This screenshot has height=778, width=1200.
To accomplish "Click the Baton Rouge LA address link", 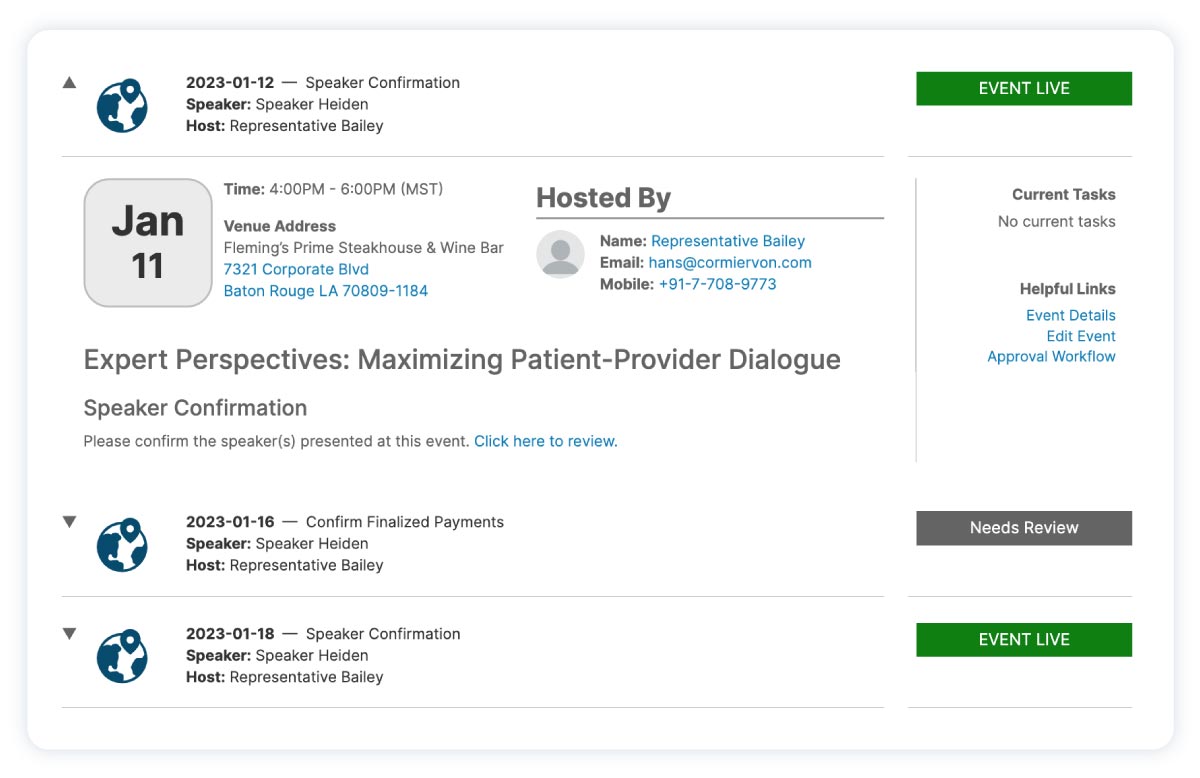I will click(x=328, y=290).
